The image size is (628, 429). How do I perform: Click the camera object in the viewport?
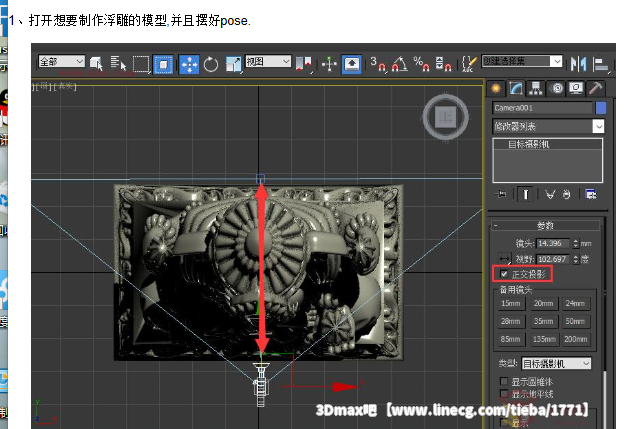click(261, 384)
